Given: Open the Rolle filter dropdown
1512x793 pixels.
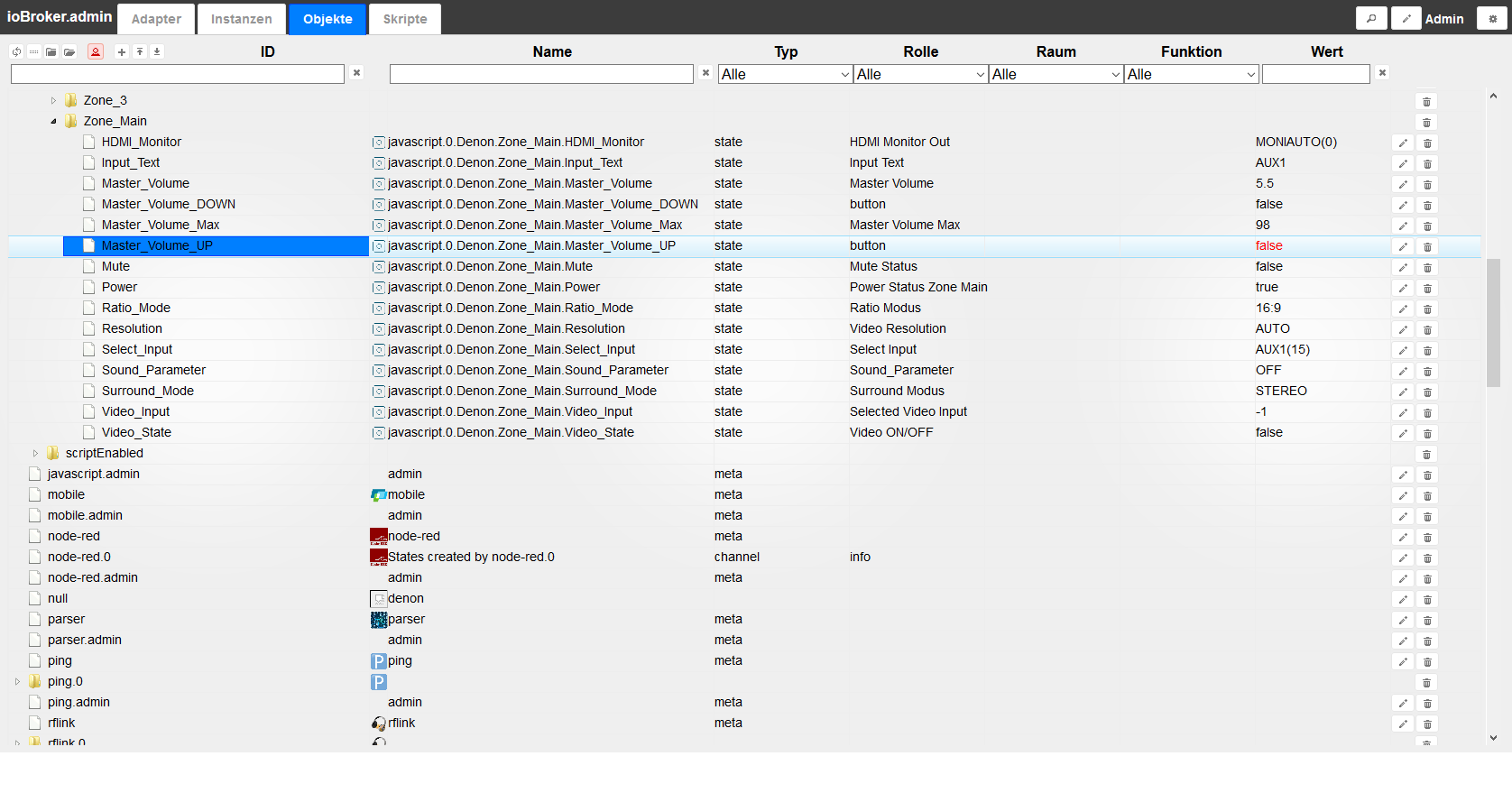Looking at the screenshot, I should [x=920, y=74].
